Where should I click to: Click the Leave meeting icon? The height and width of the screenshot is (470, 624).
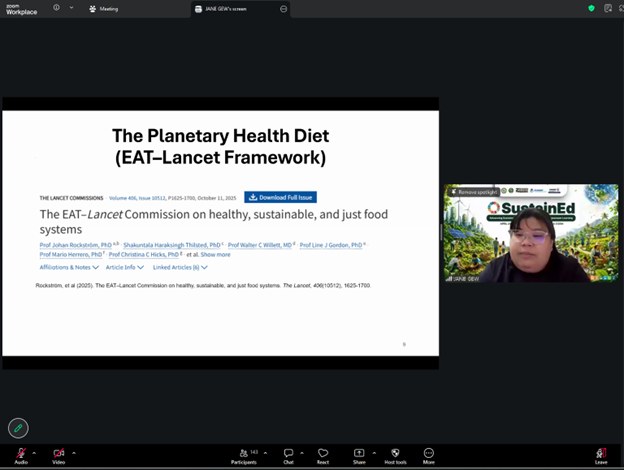601,453
